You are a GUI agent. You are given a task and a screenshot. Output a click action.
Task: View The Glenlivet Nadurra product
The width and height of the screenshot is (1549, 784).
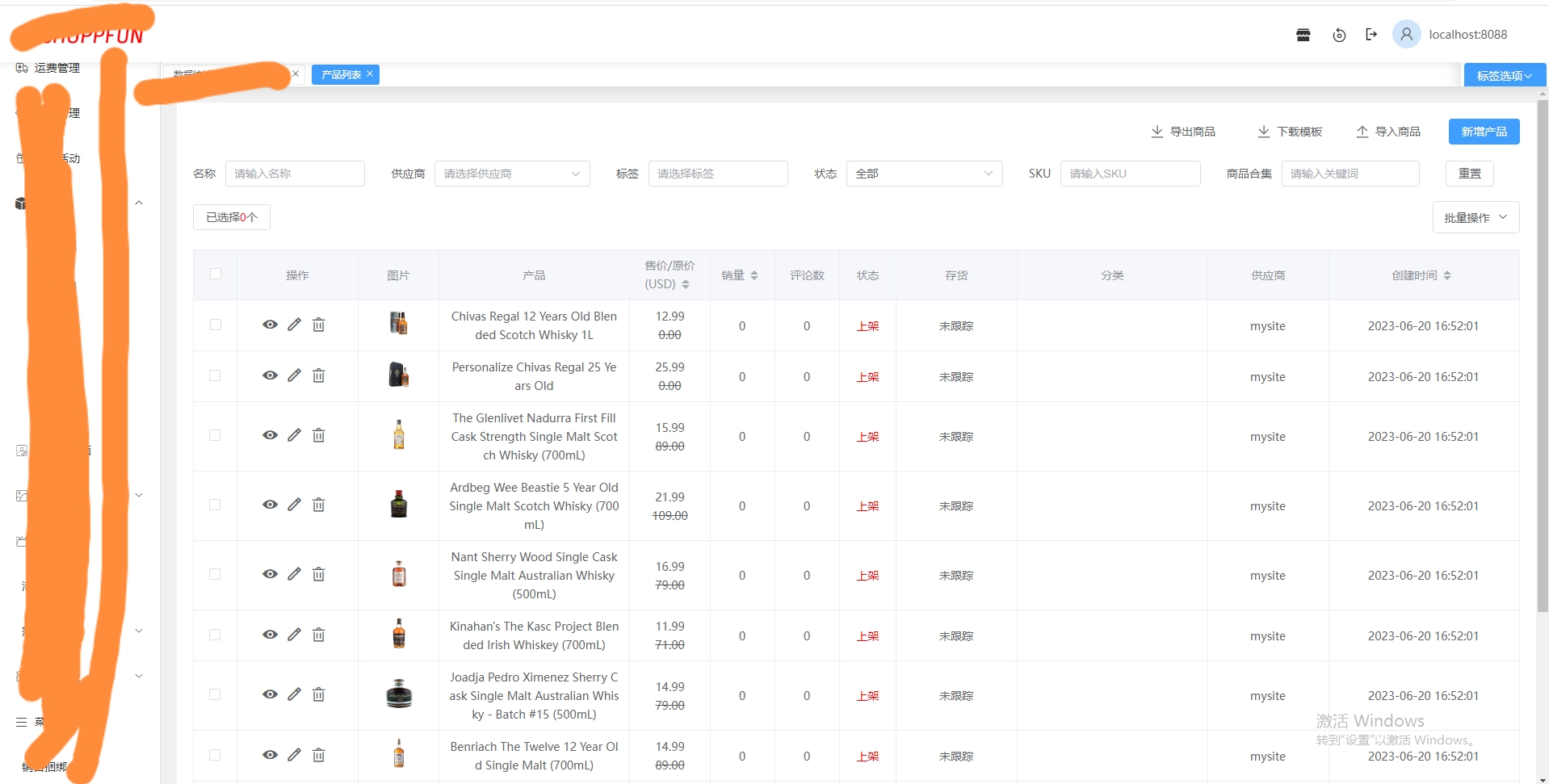[270, 435]
